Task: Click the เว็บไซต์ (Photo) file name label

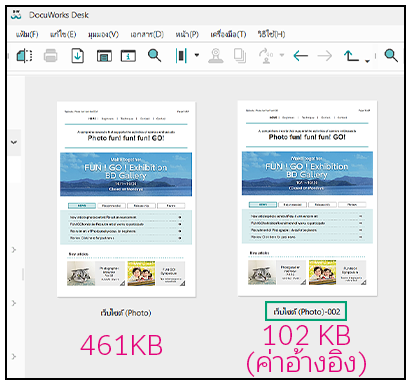Action: point(126,313)
